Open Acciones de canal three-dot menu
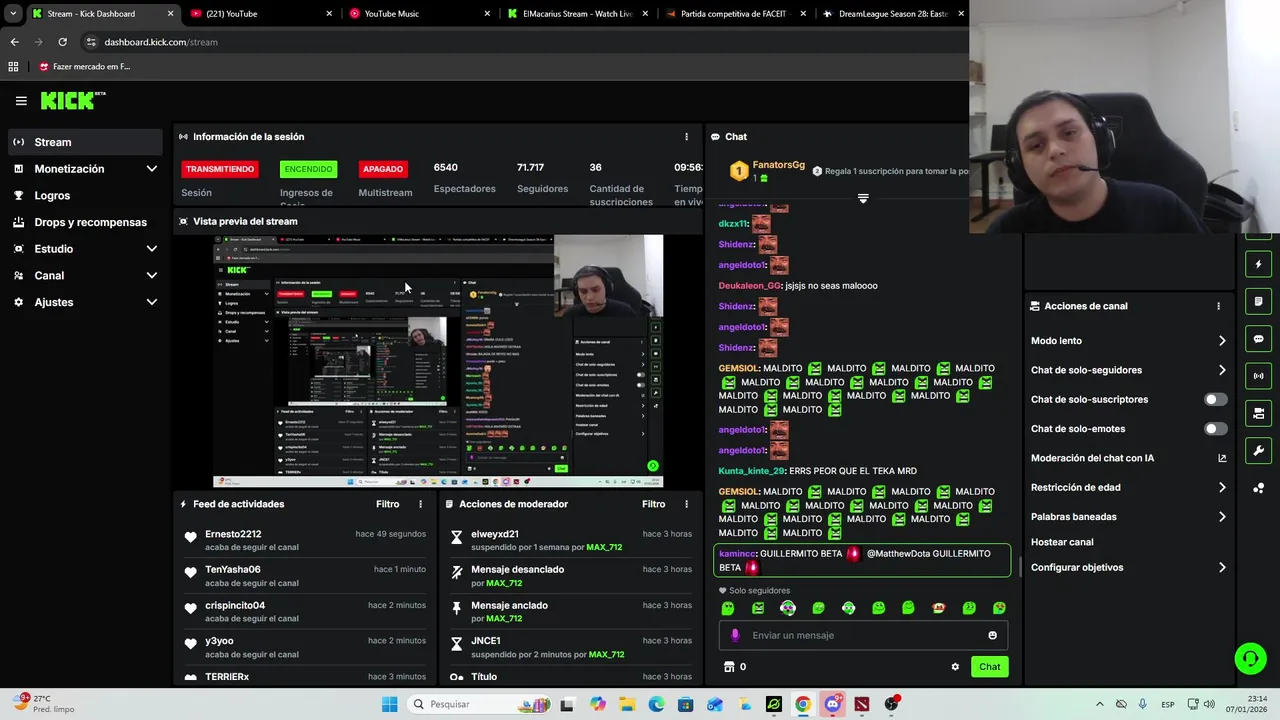The height and width of the screenshot is (720, 1280). [x=1218, y=306]
